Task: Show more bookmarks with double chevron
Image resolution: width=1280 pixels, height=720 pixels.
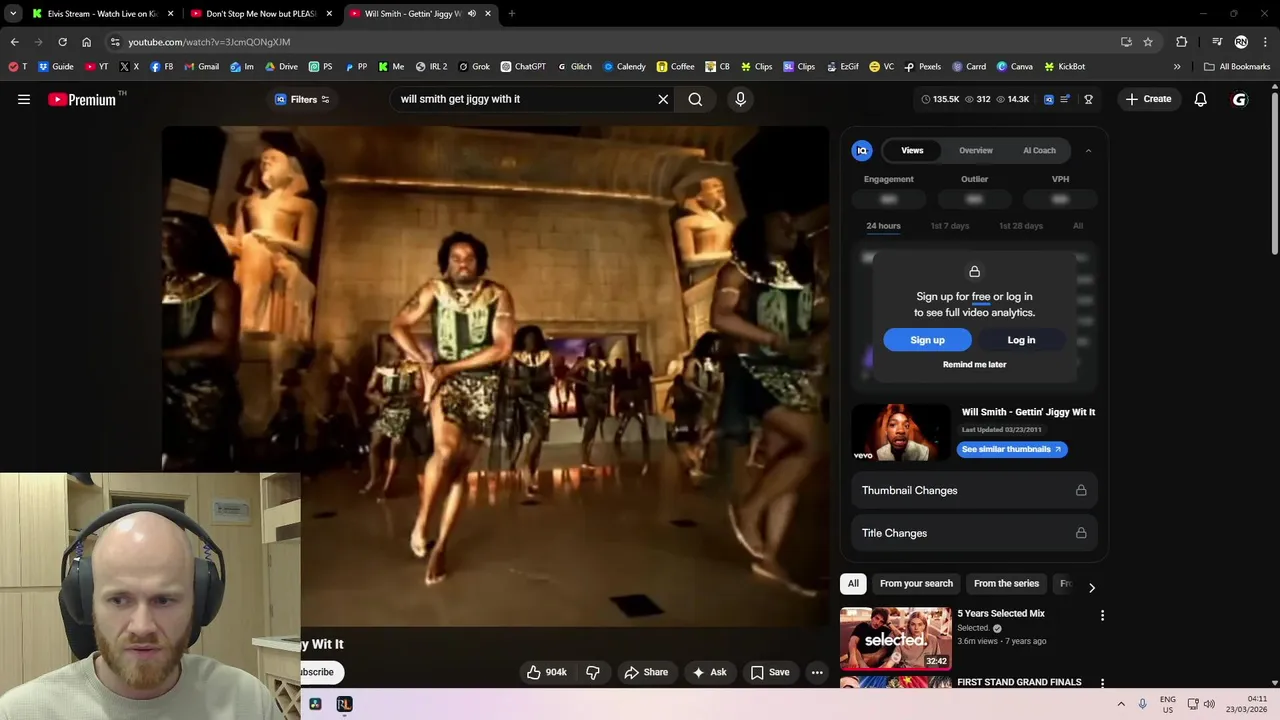Action: point(1177,67)
